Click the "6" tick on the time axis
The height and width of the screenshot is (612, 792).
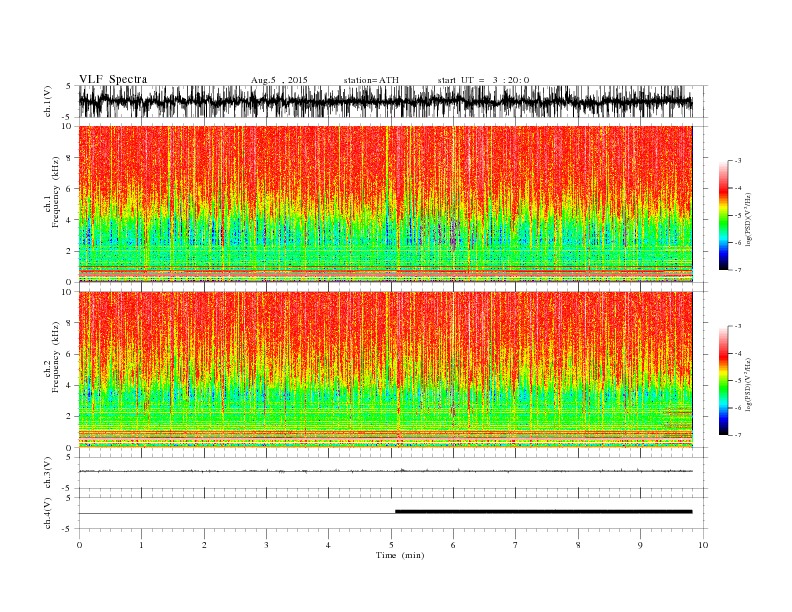(x=453, y=545)
